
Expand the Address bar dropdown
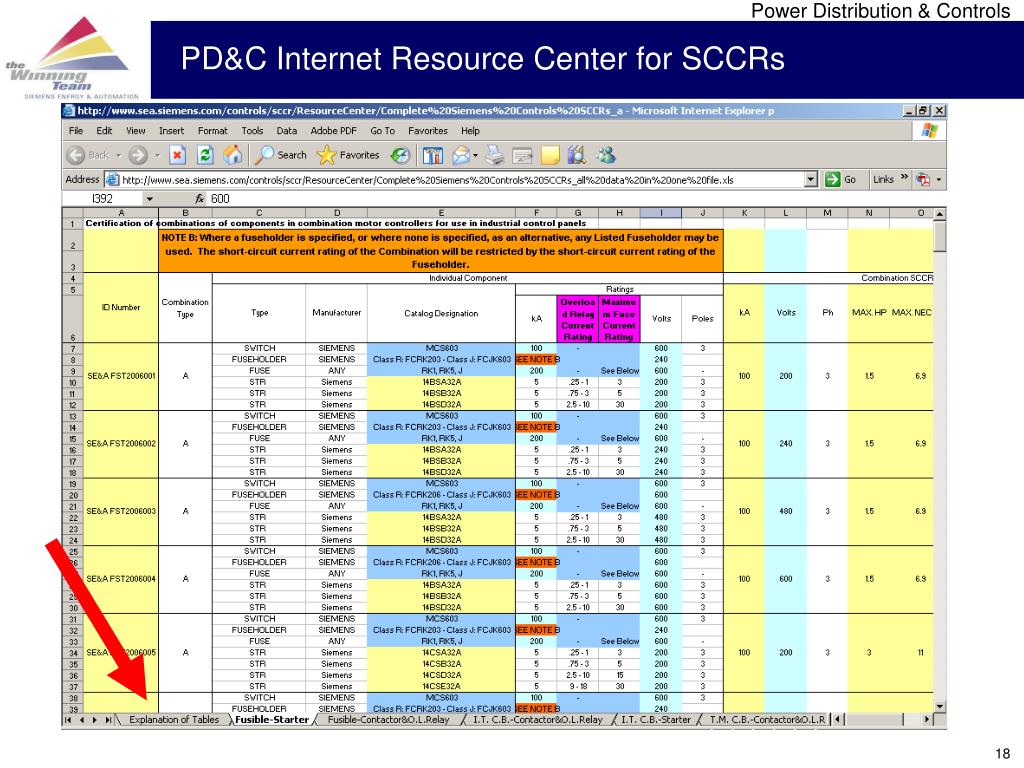click(811, 180)
